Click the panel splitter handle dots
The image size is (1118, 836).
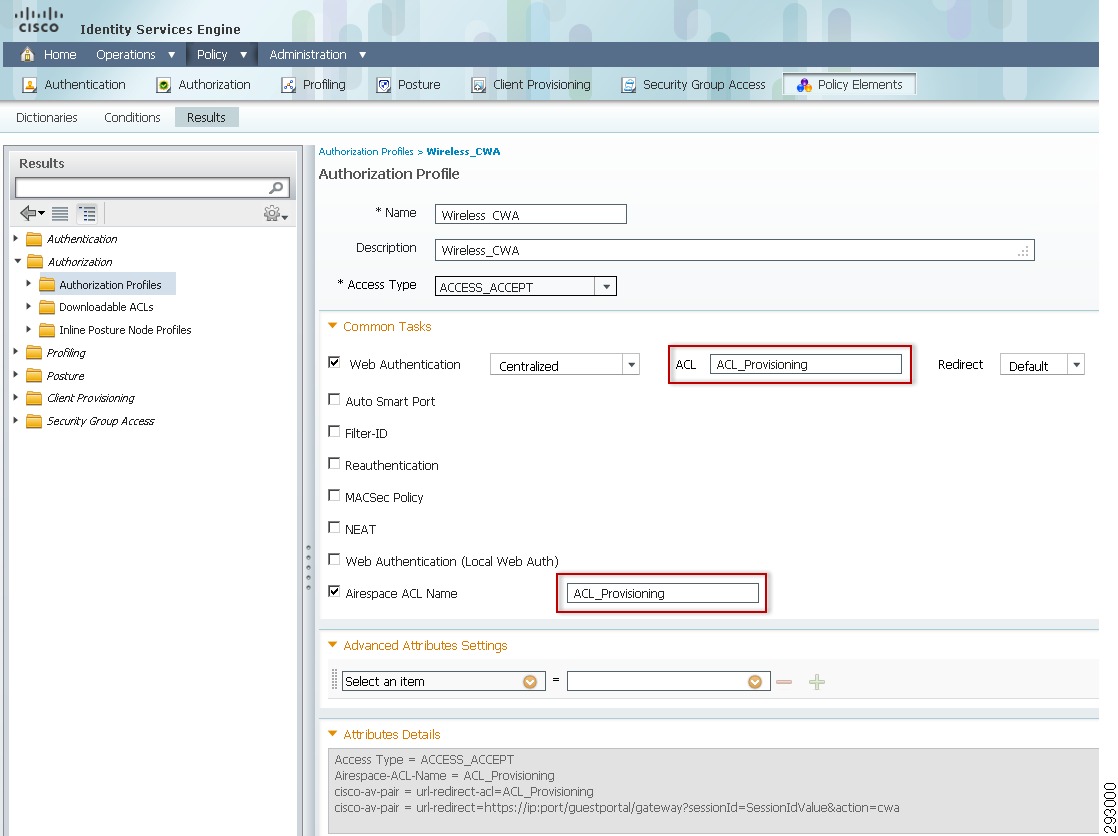pos(308,568)
